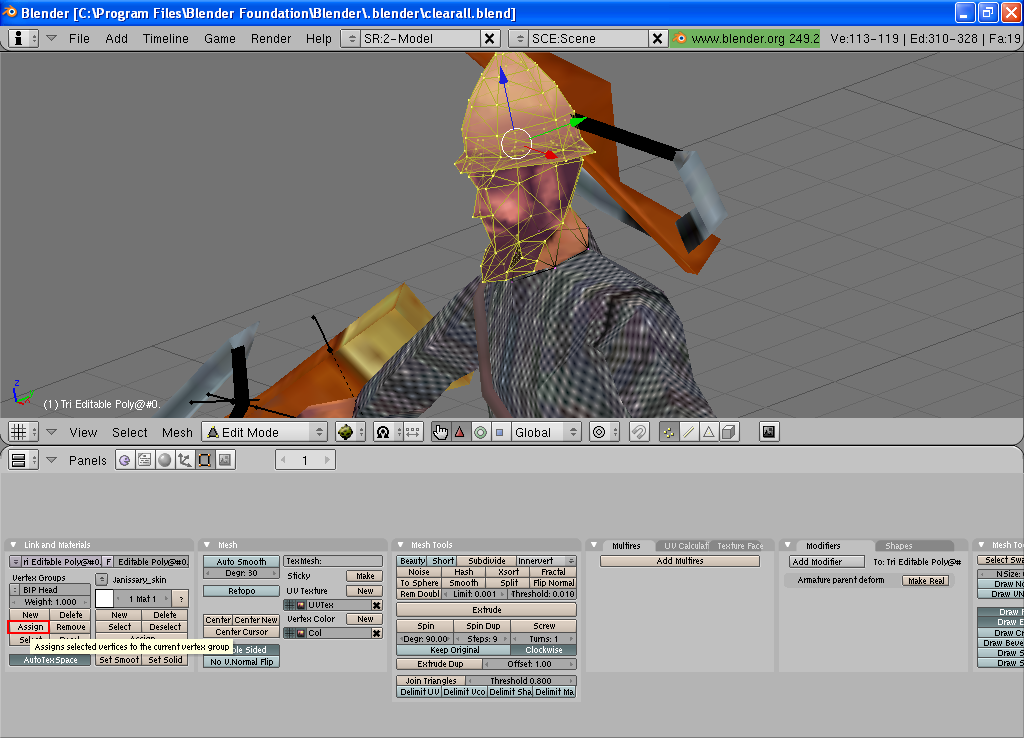Viewport: 1024px width, 738px height.
Task: Switch to the Texture Face tab
Action: click(x=740, y=545)
